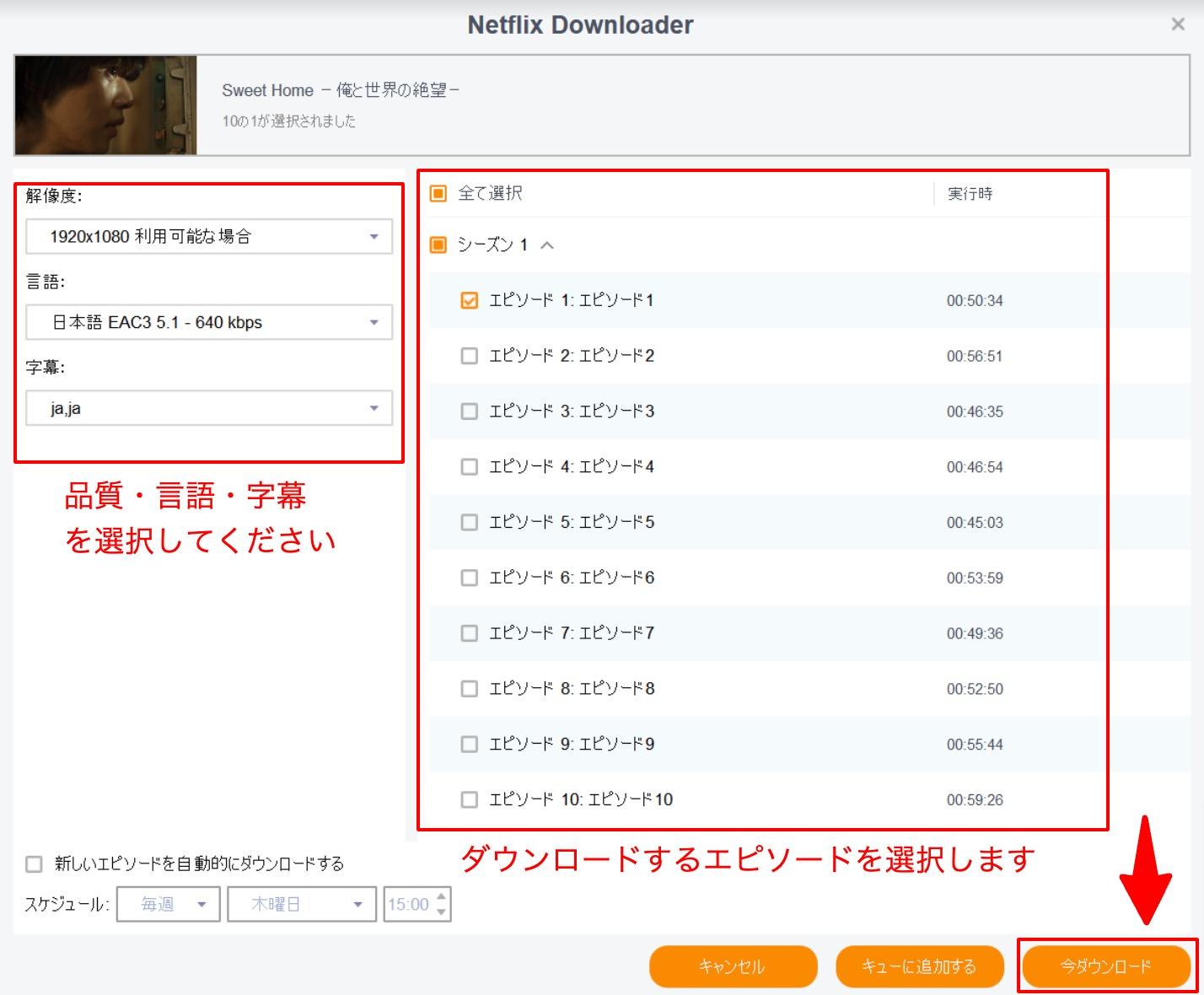Collapse the シーズン 1 episode list
The image size is (1204, 995).
[x=547, y=245]
